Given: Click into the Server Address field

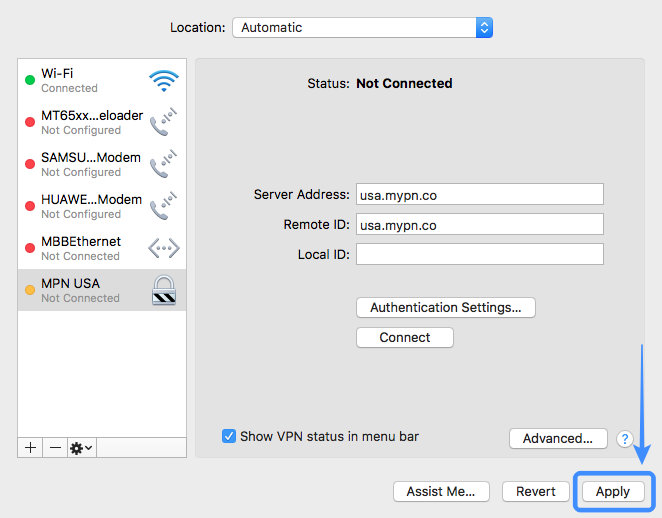Looking at the screenshot, I should point(480,194).
